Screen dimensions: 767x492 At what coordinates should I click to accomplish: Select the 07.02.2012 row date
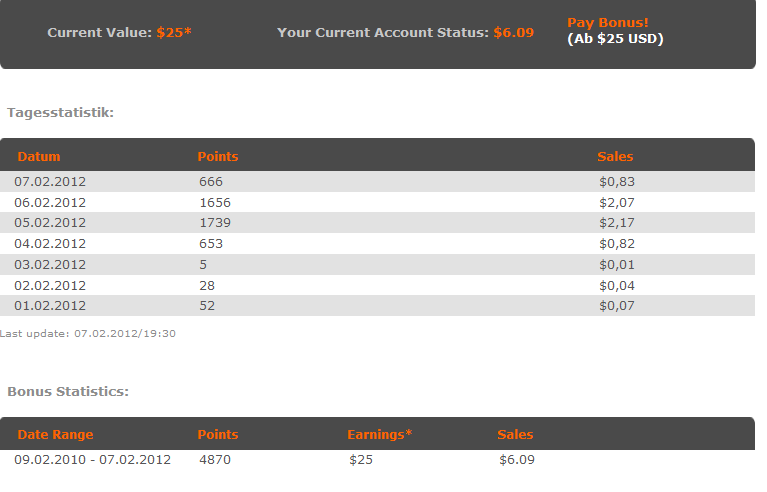(x=50, y=181)
